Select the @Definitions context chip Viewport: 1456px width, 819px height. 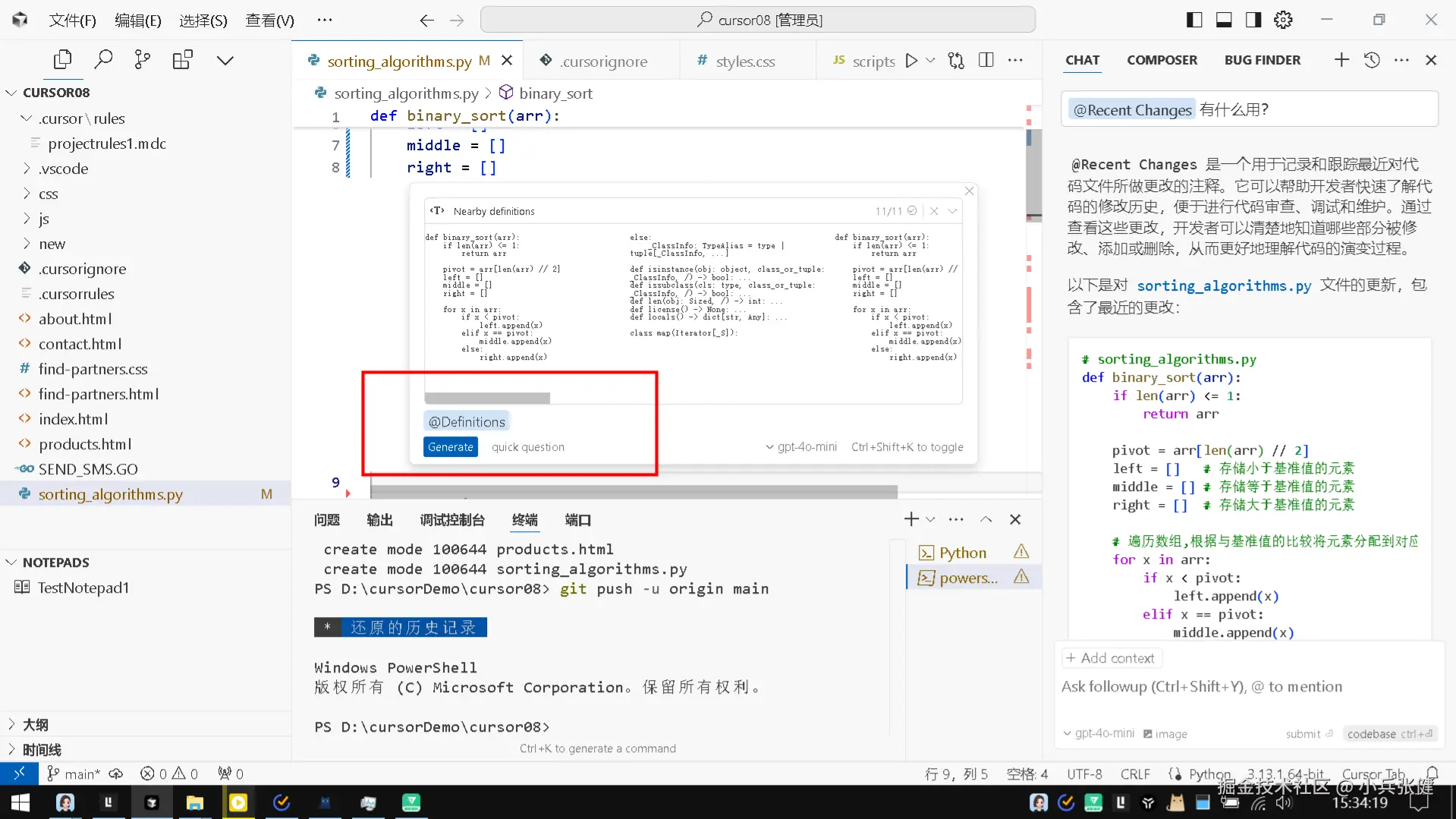[x=467, y=422]
